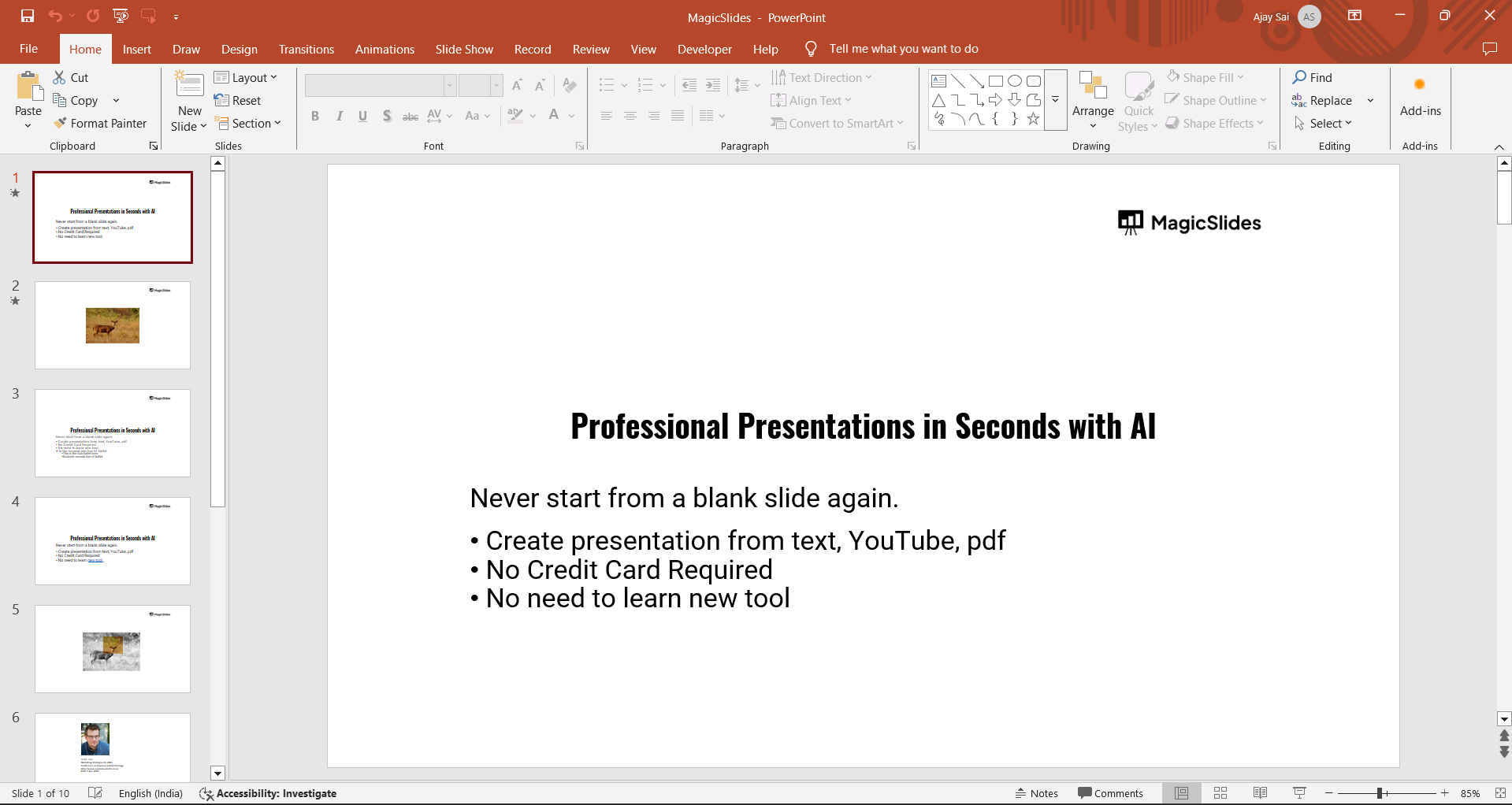Insert a New Slide
Viewport: 1512px width, 805px height.
pyautogui.click(x=189, y=87)
